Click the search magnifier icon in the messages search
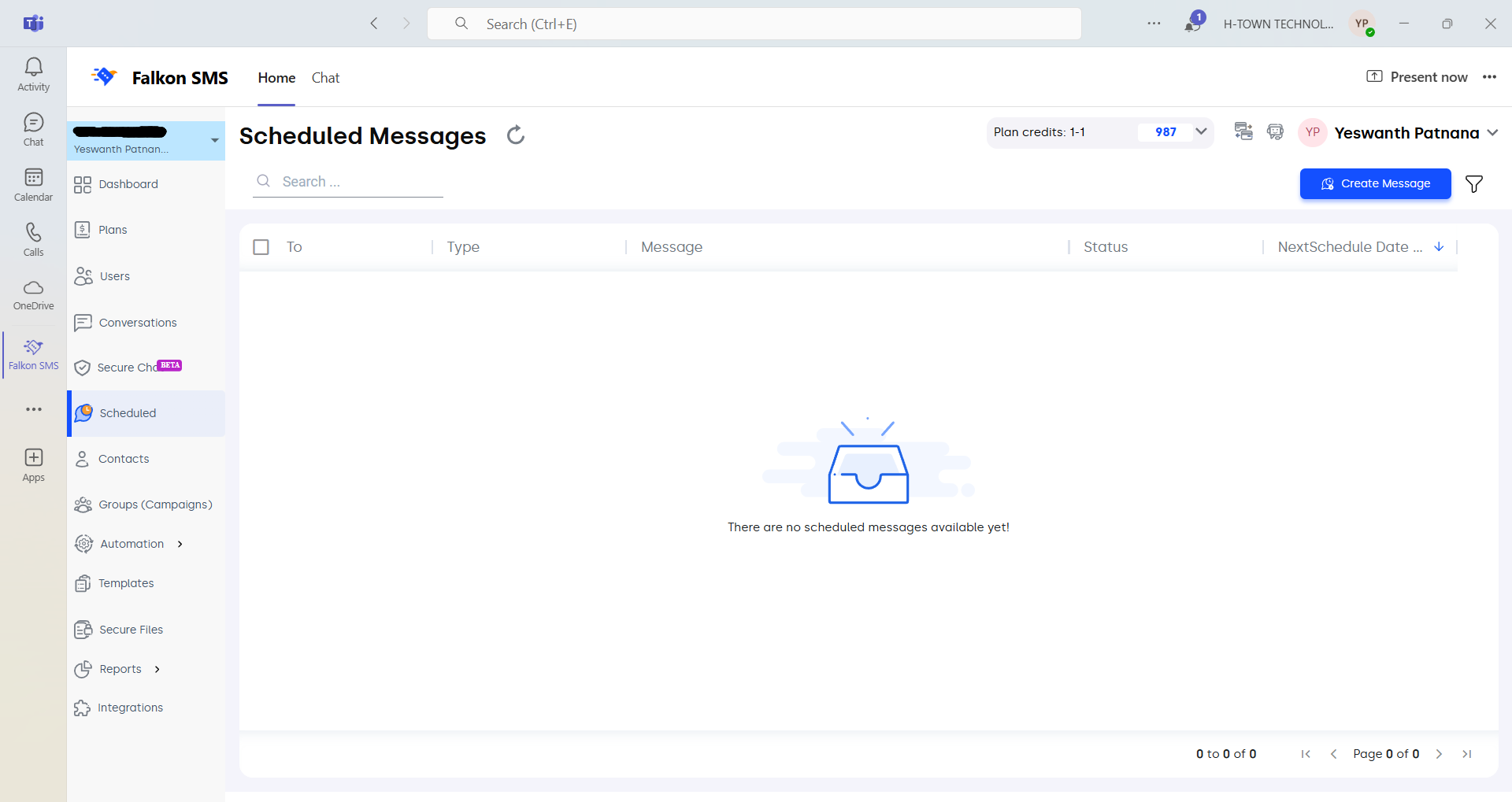1512x802 pixels. coord(264,181)
